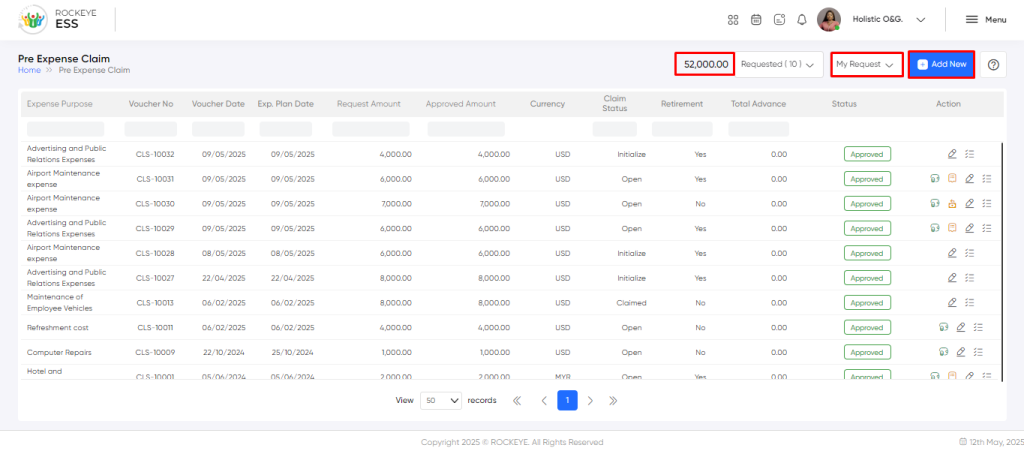The image size is (1024, 454).
Task: Open the help question mark icon
Action: coord(993,64)
